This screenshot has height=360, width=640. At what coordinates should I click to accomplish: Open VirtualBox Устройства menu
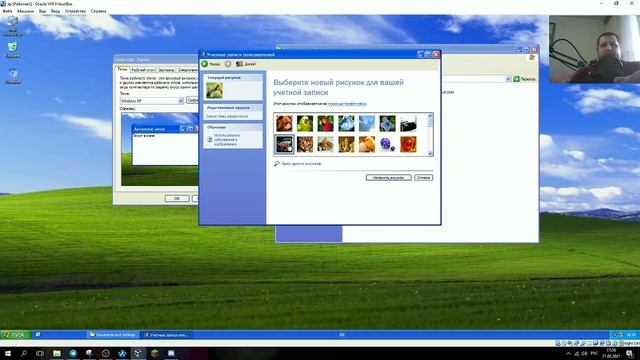coord(75,11)
